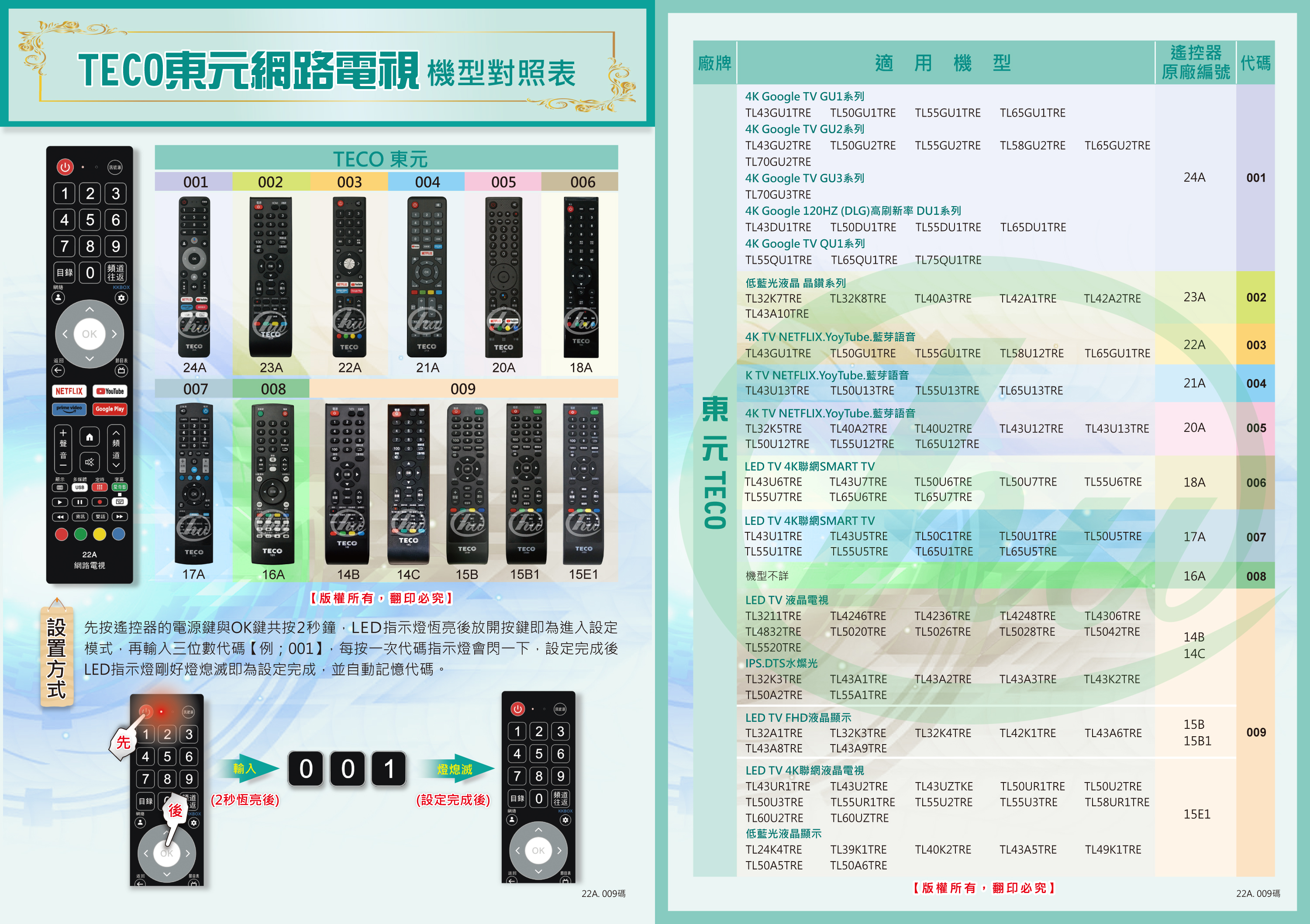Click the white keyboard icon button on the large remote

point(119,502)
